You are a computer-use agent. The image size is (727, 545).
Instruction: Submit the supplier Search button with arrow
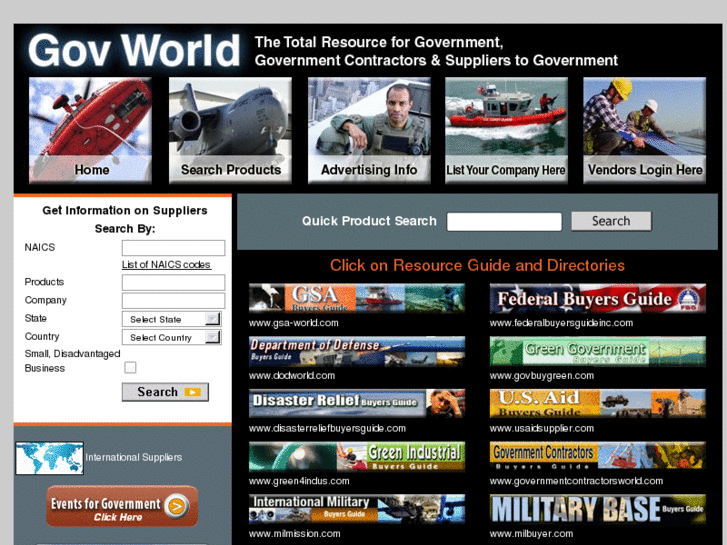165,392
